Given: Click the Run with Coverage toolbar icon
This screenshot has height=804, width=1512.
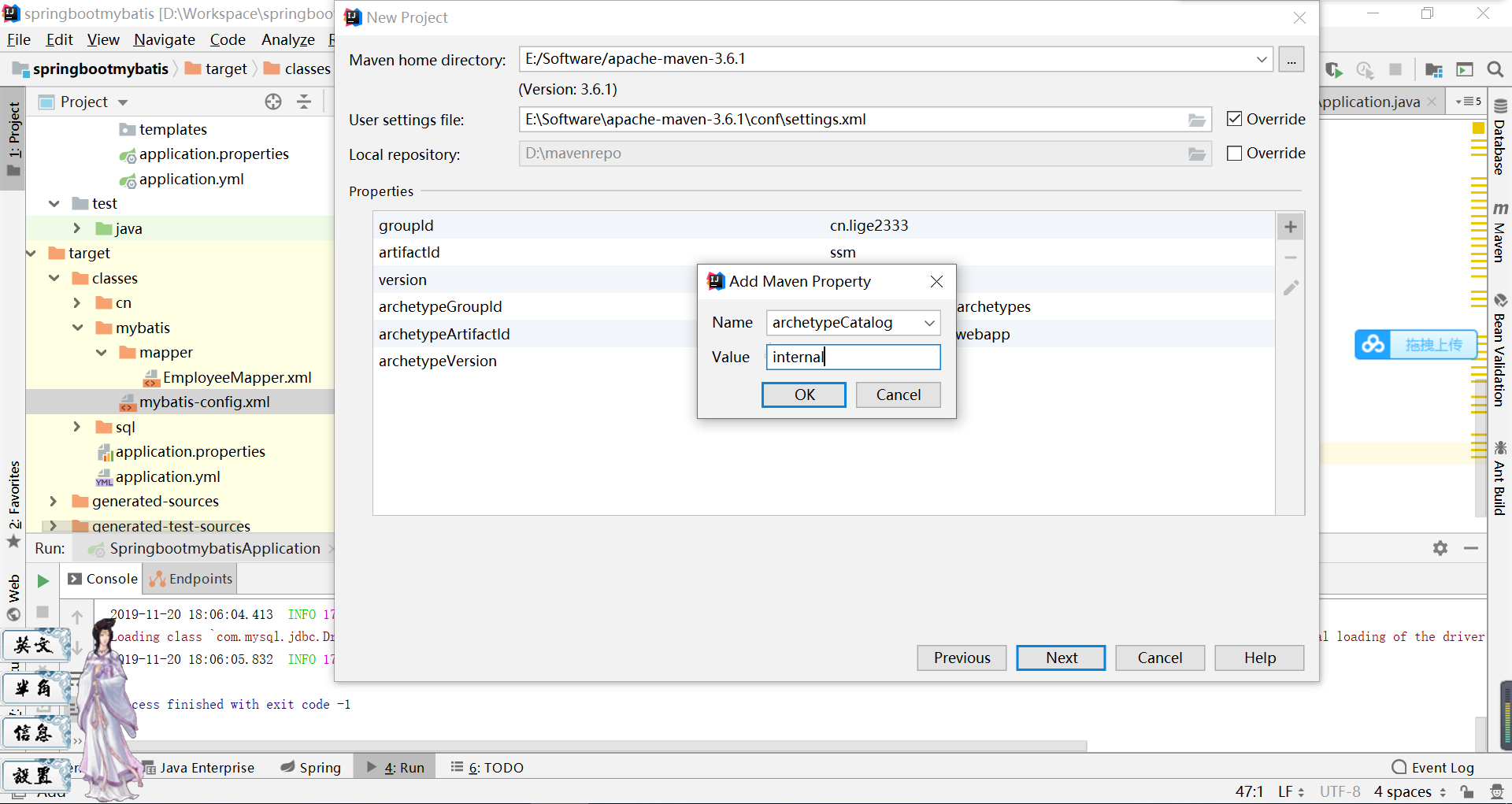Looking at the screenshot, I should click(x=1333, y=70).
